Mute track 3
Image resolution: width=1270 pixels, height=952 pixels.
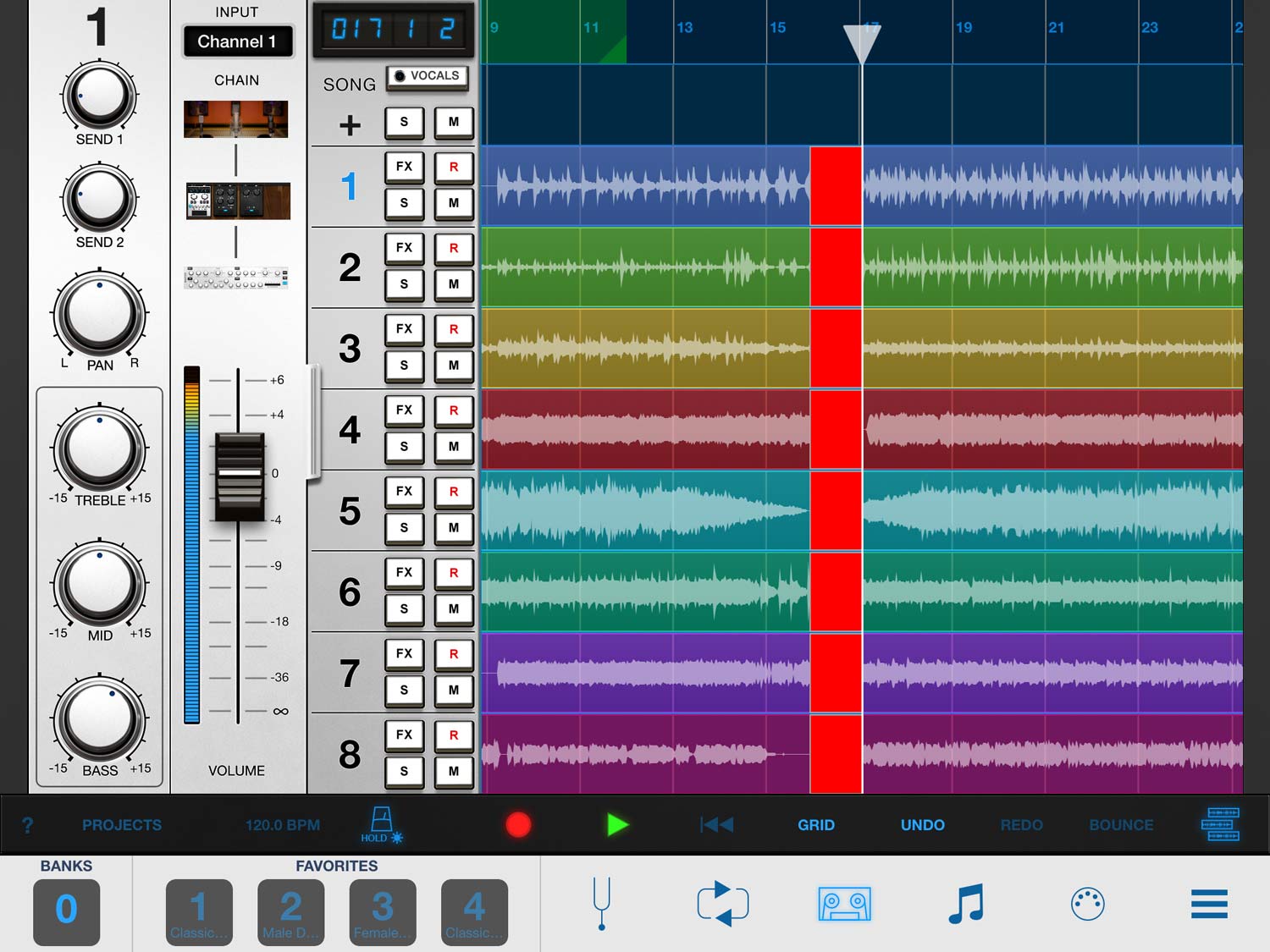click(x=454, y=366)
